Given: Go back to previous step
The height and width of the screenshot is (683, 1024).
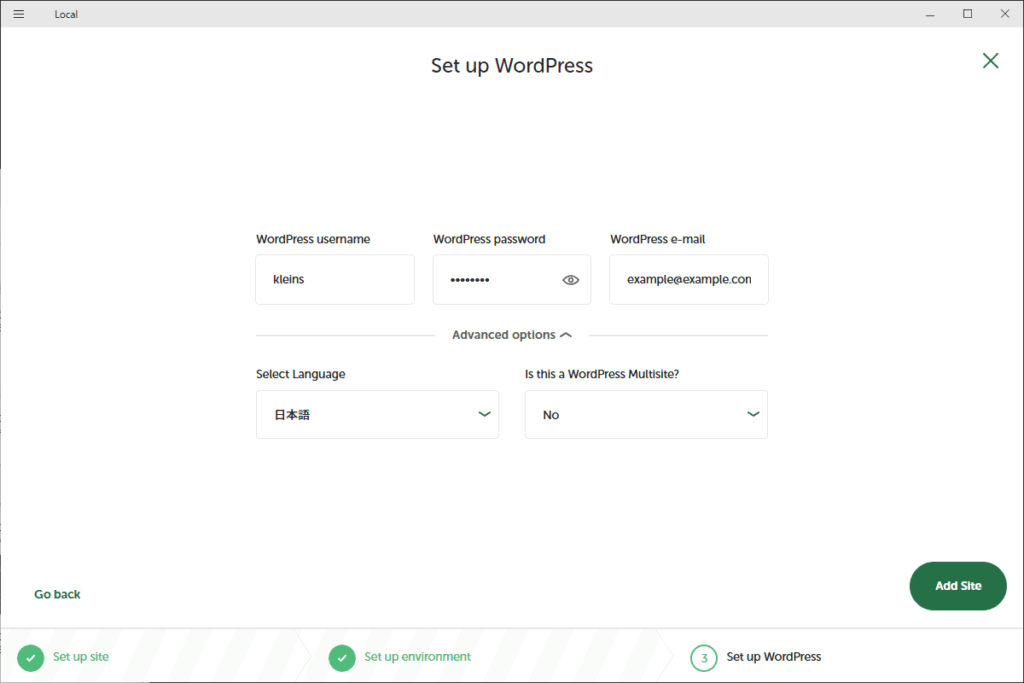Looking at the screenshot, I should (x=57, y=594).
